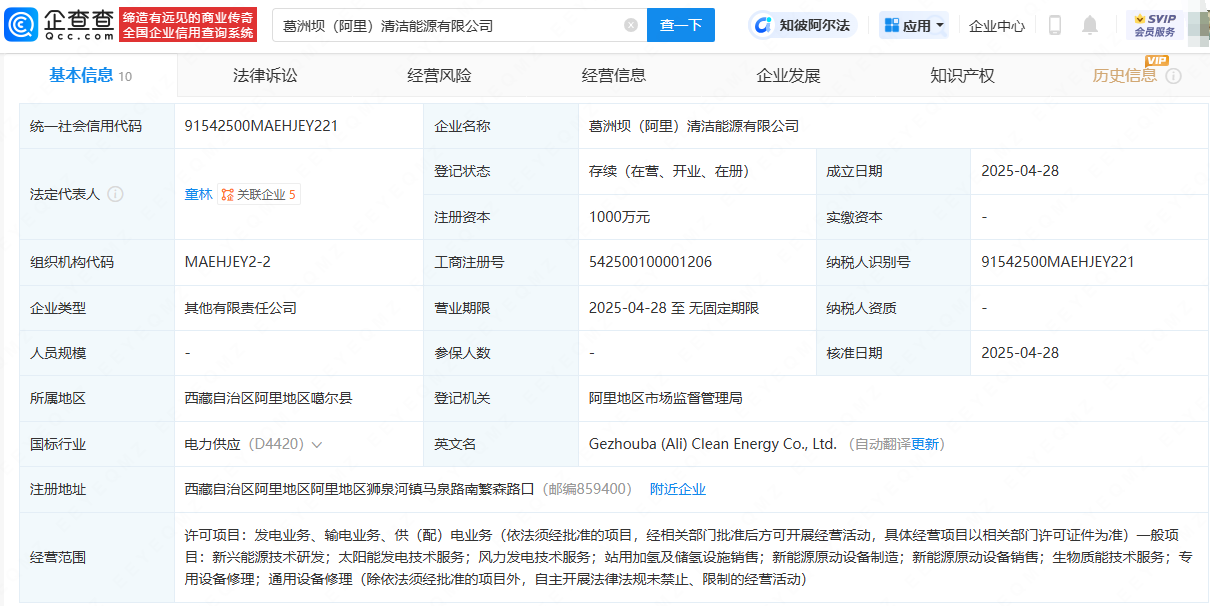Open SVIP member services badge
Image resolution: width=1210 pixels, height=606 pixels.
tap(1155, 25)
